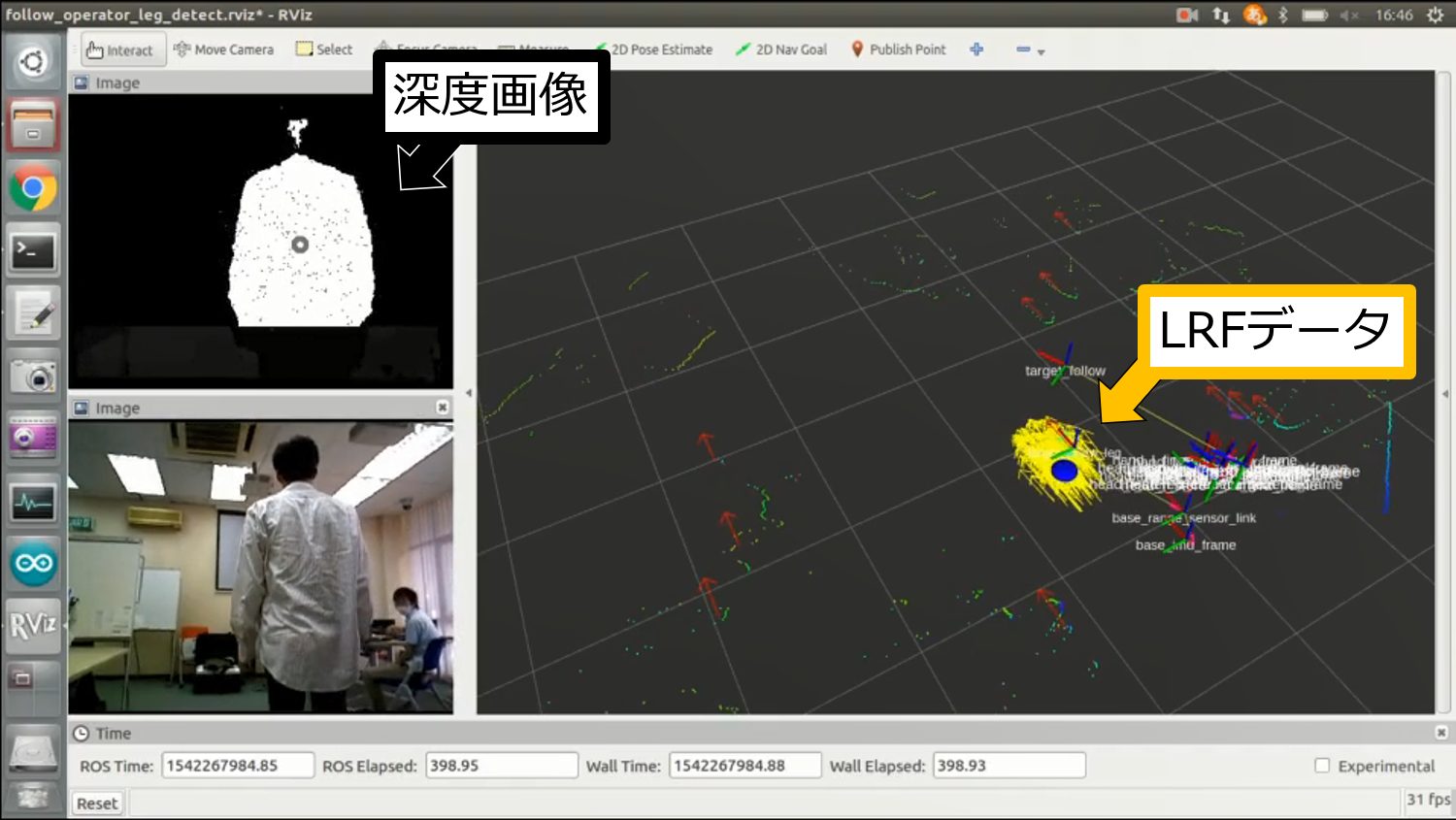Click the blue plus add-tool icon
Screen dimensions: 1456x820
pyautogui.click(x=976, y=49)
